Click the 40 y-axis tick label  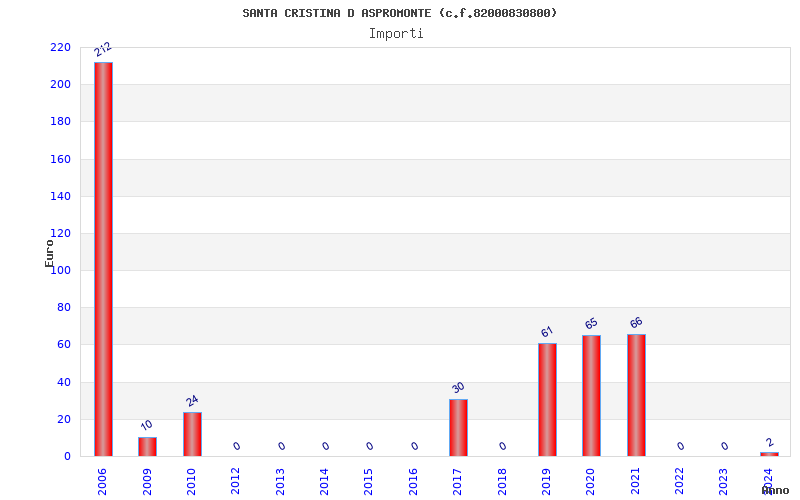[64, 382]
